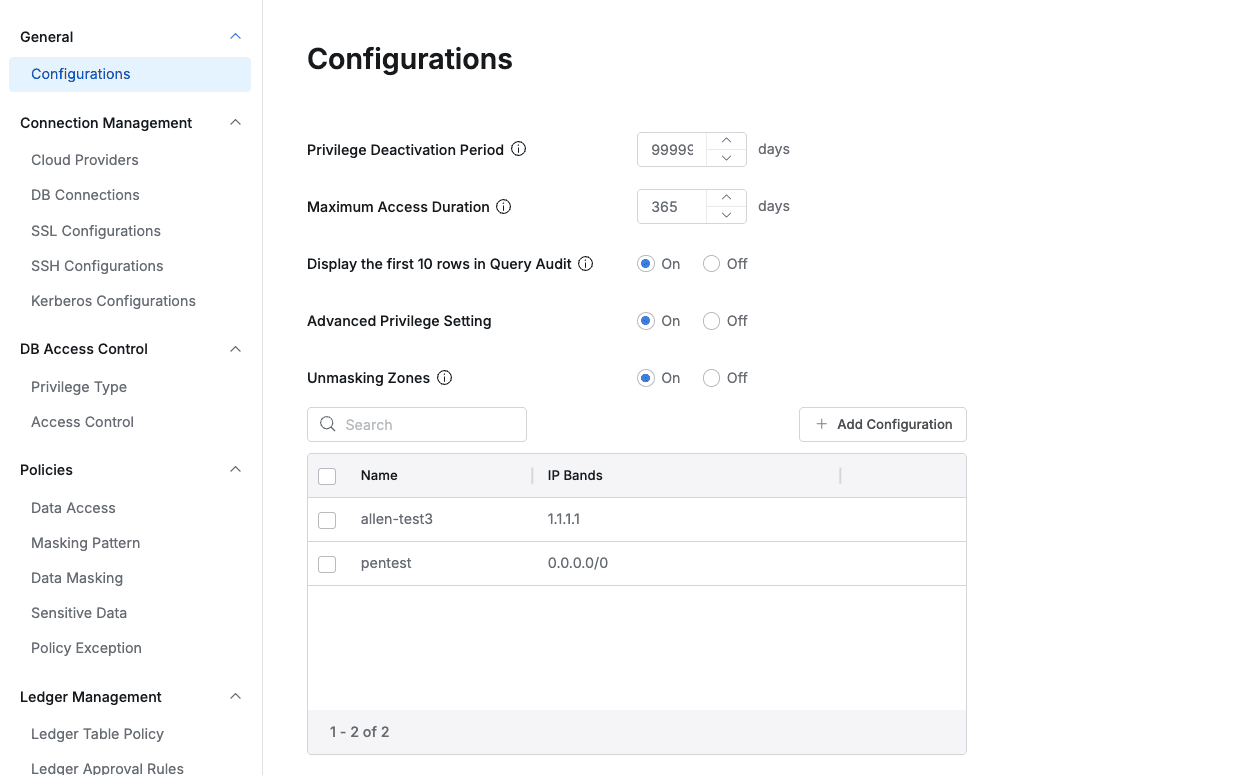This screenshot has height=775, width=1237.
Task: Click info icon beside Display first 10 rows
Action: point(586,264)
